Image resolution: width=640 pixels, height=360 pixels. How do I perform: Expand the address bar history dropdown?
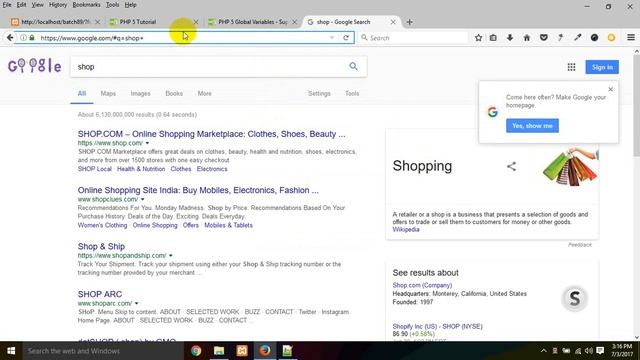pos(332,38)
